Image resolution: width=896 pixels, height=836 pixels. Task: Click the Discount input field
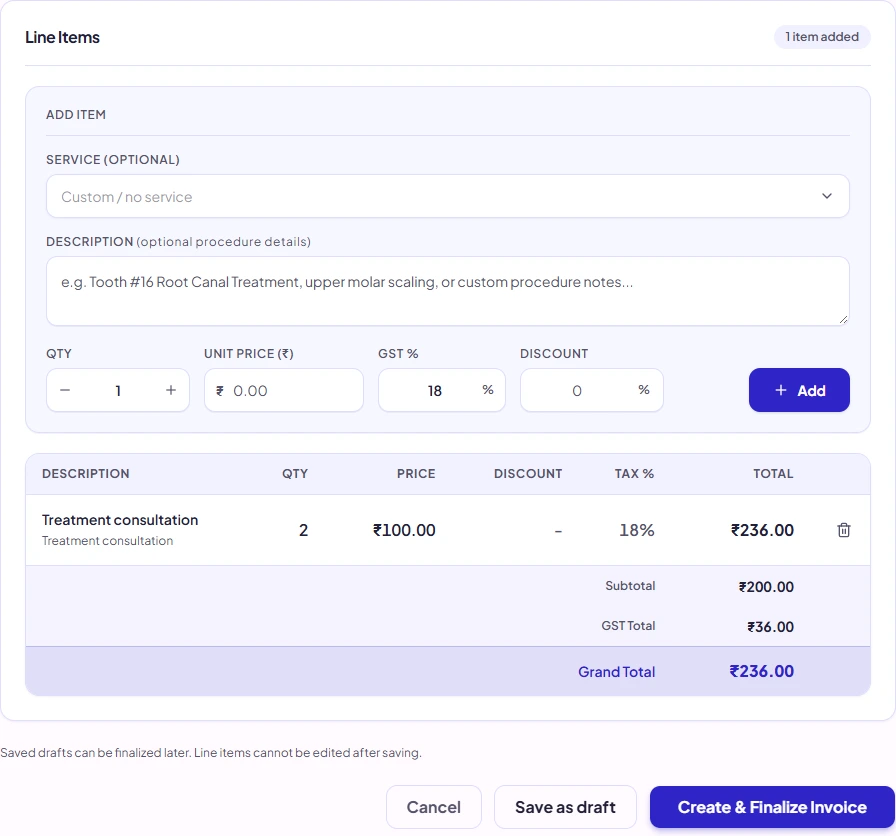[591, 390]
